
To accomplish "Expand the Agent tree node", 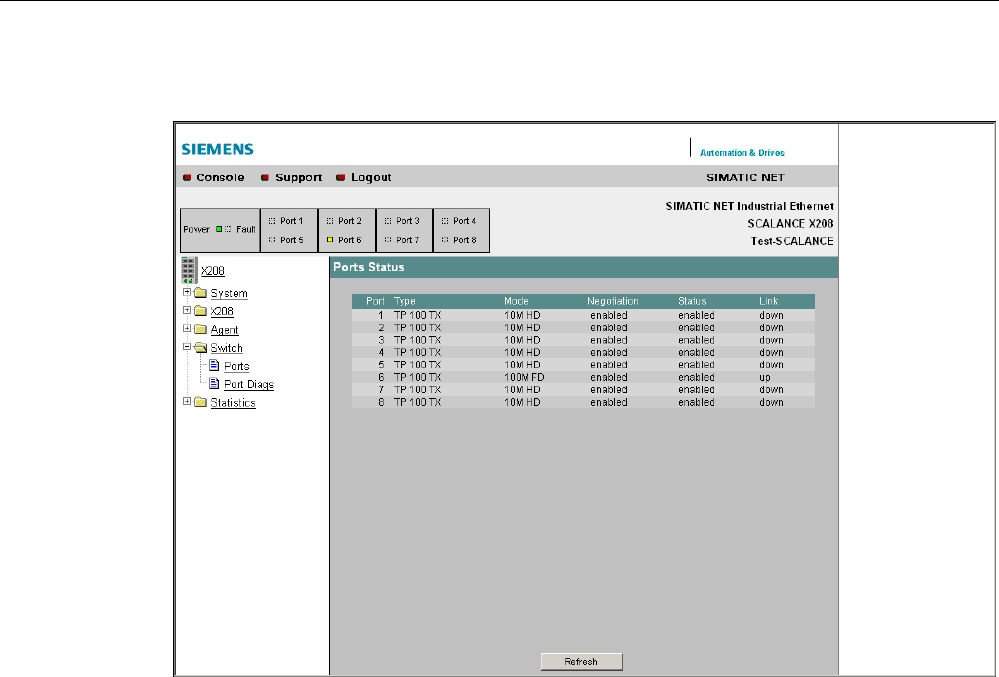I will 187,329.
